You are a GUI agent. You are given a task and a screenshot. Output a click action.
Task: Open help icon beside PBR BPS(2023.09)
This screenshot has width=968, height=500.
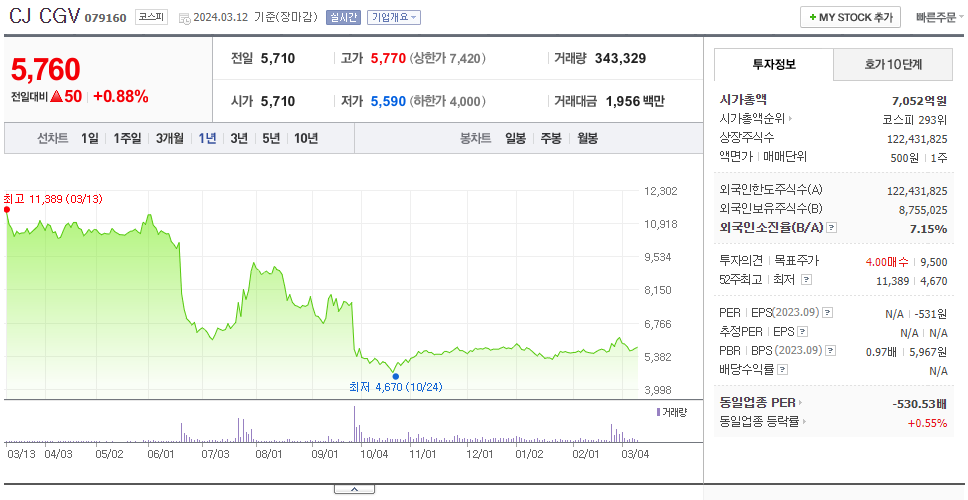pos(831,351)
